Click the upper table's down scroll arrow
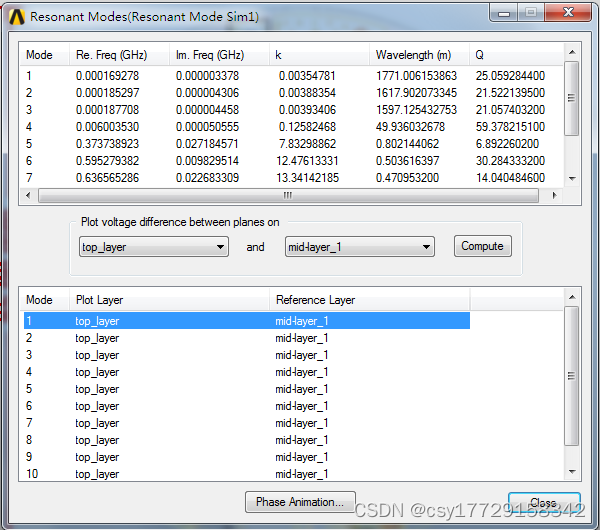This screenshot has height=530, width=600. 572,179
